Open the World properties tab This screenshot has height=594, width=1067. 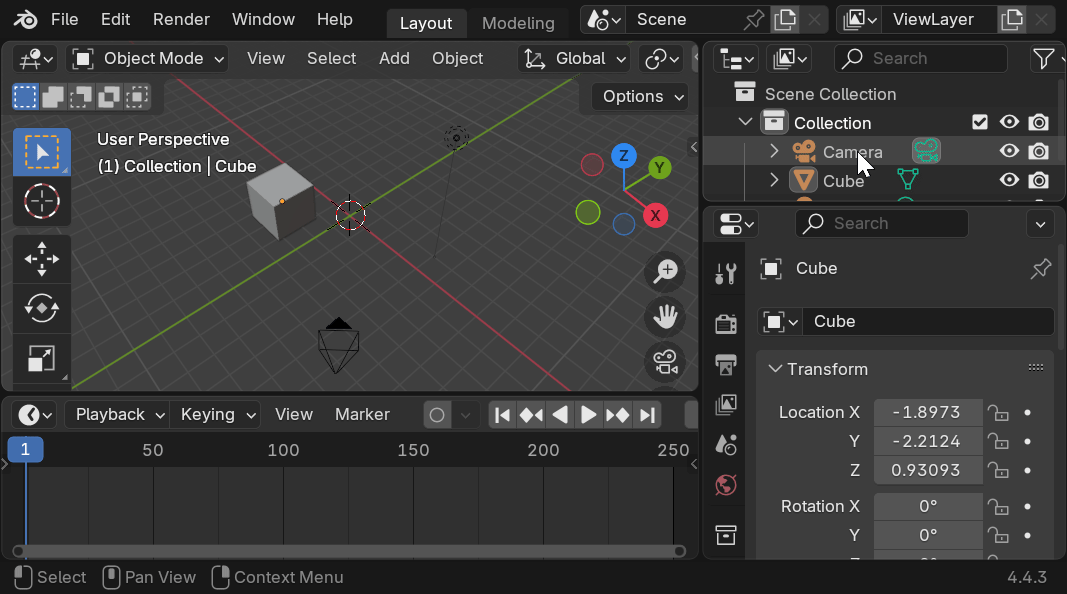[x=726, y=486]
